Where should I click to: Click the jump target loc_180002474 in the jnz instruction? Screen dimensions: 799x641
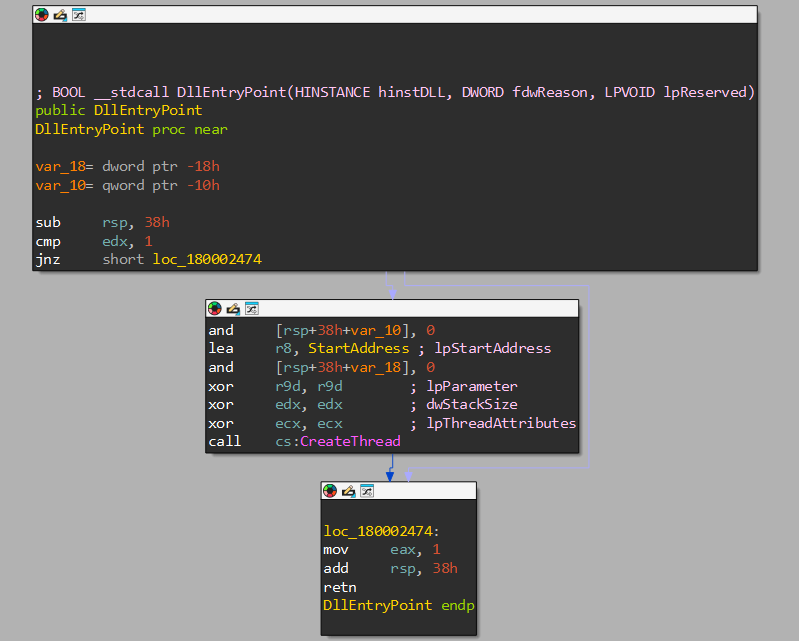[207, 259]
